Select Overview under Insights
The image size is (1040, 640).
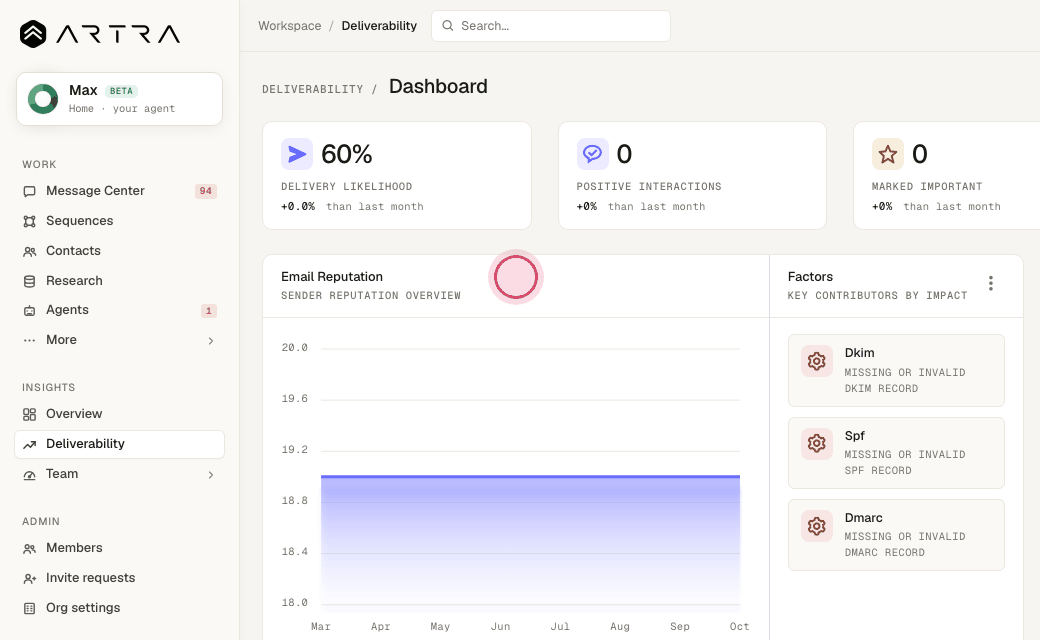119,414
